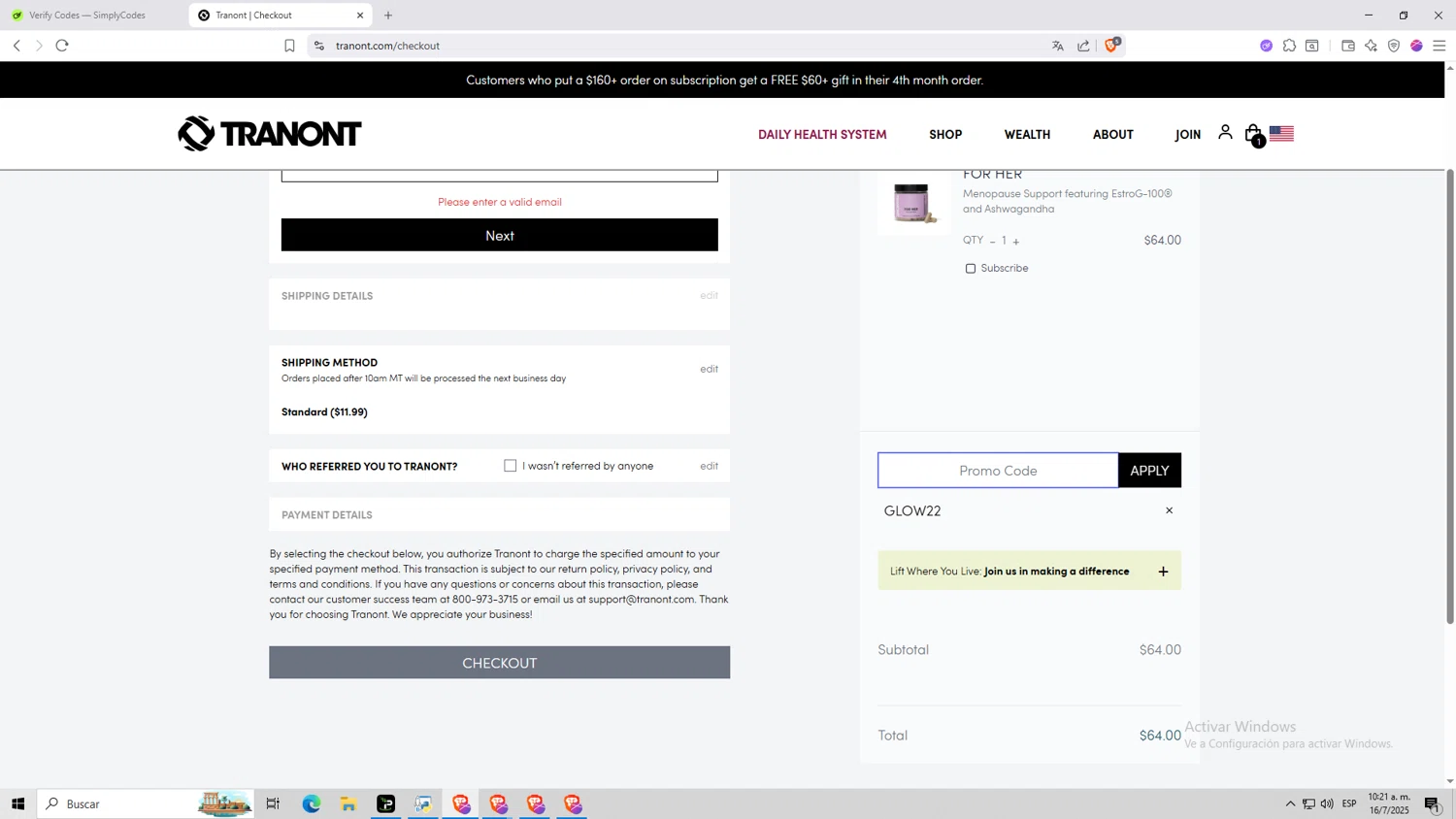The height and width of the screenshot is (819, 1456).
Task: Expand 'Lift Where You Live' section
Action: 1163,572
